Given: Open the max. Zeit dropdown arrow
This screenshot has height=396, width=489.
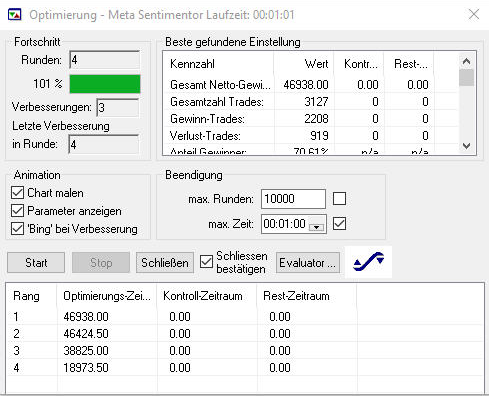Looking at the screenshot, I should pyautogui.click(x=316, y=227).
